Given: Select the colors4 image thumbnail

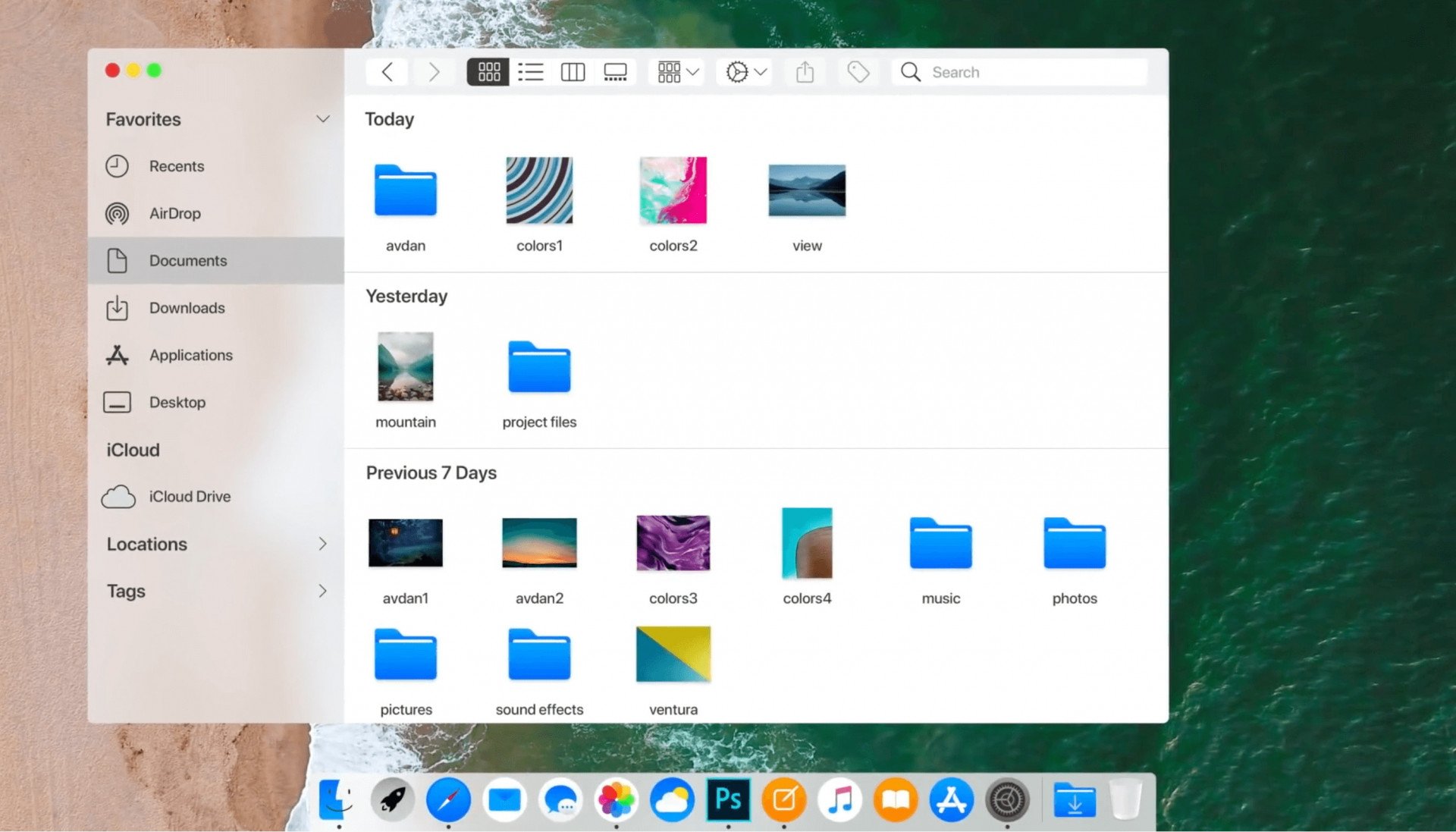Looking at the screenshot, I should pos(807,543).
